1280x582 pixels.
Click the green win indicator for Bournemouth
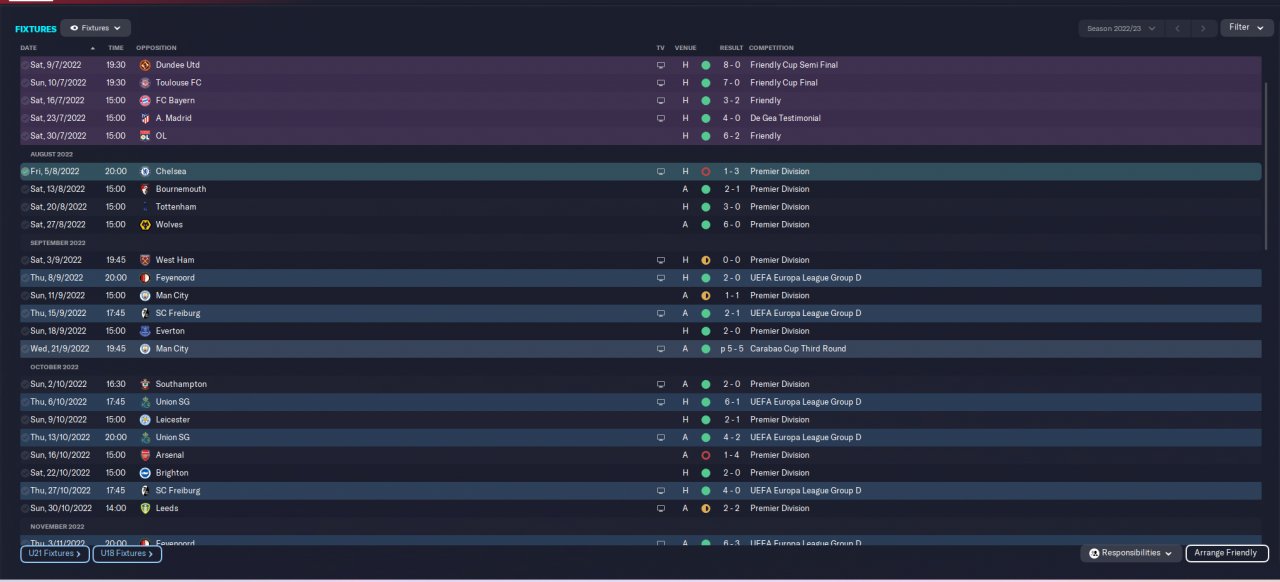705,189
